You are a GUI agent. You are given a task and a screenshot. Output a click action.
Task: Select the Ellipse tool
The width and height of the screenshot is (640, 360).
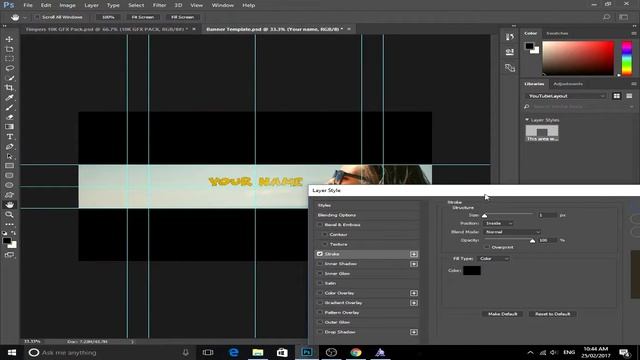click(x=9, y=185)
